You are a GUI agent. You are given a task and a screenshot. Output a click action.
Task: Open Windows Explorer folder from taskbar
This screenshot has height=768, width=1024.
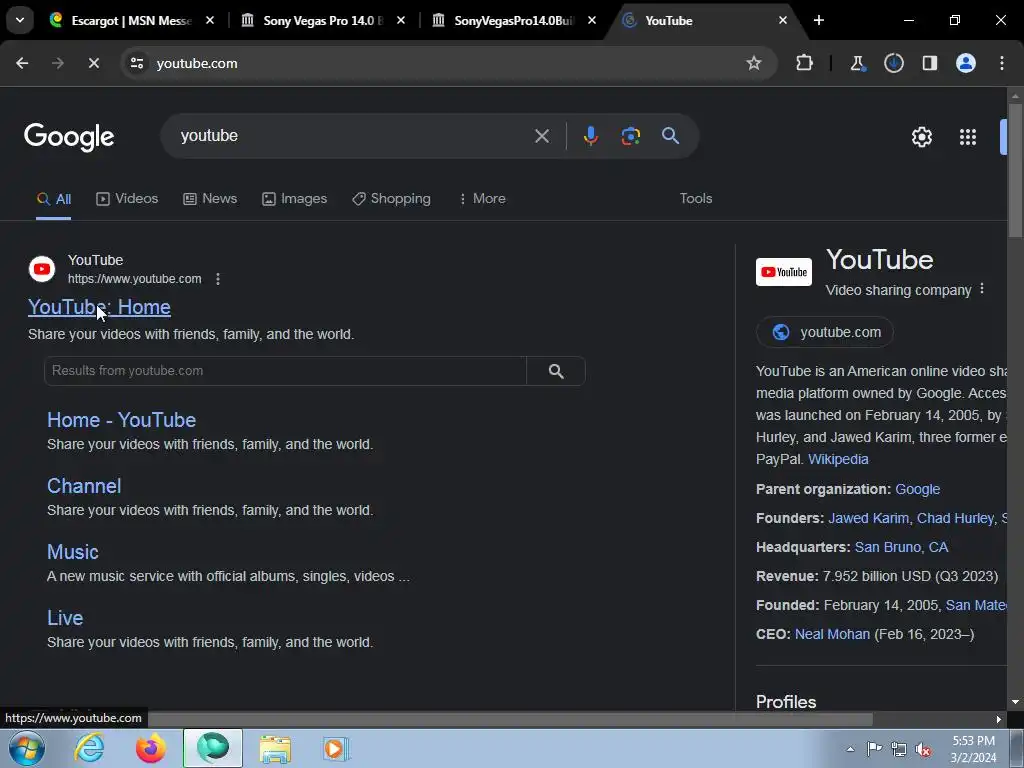[x=275, y=748]
